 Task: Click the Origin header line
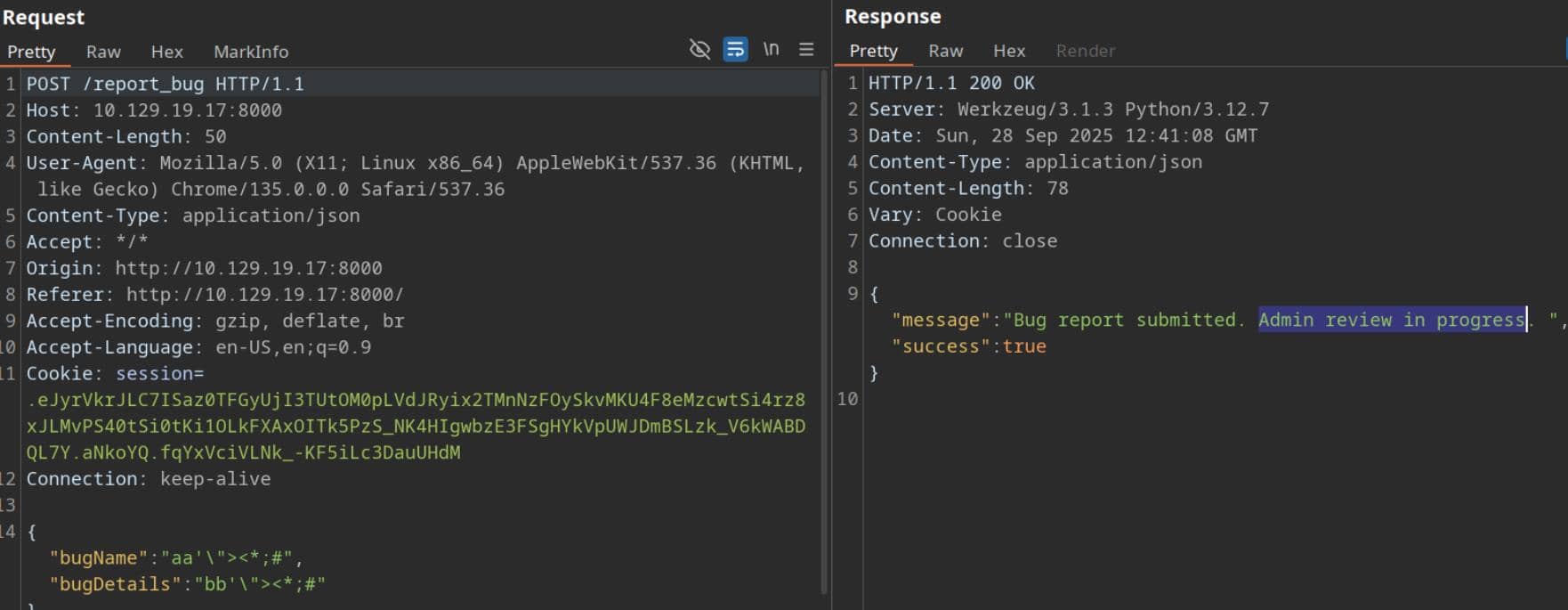click(x=204, y=268)
